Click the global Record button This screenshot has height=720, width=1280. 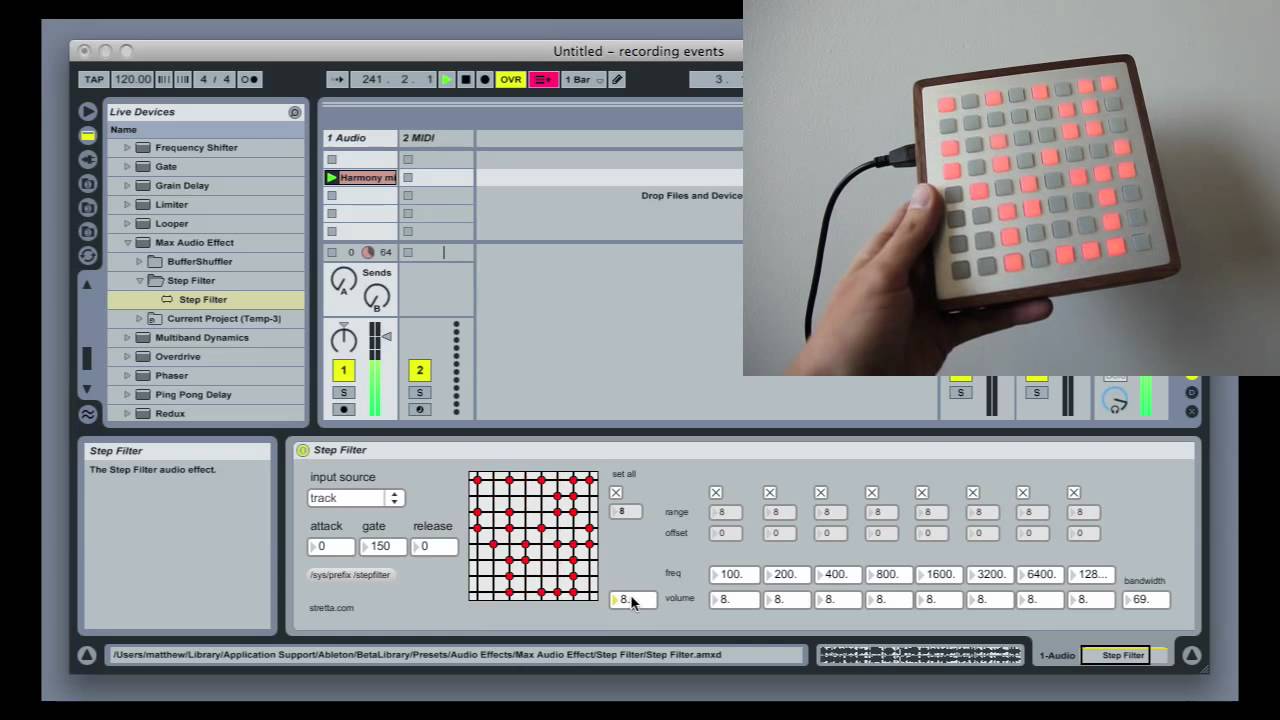485,79
